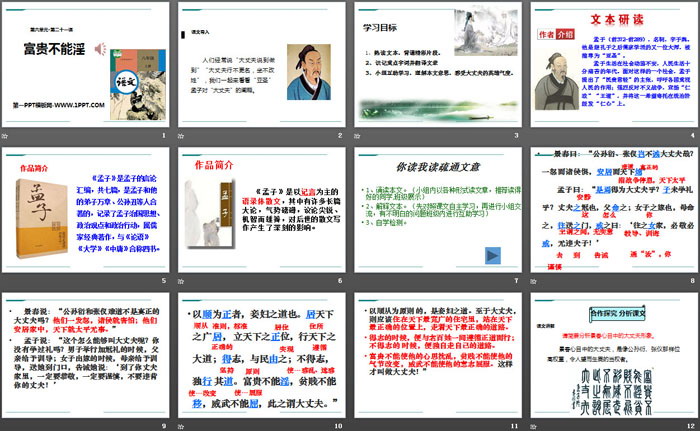This screenshot has width=700, height=431.
Task: Click the animation star icon under slide 2
Action: click(x=181, y=136)
